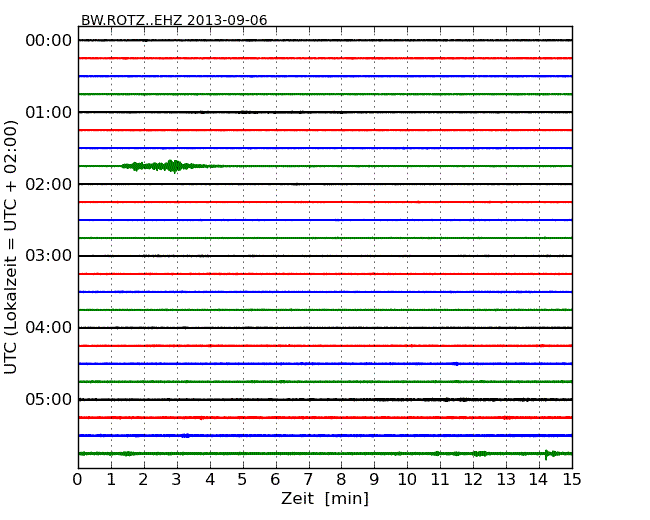Screen dimensions: 650x520
Task: Click x-axis tick label 0
Action: click(x=78, y=480)
